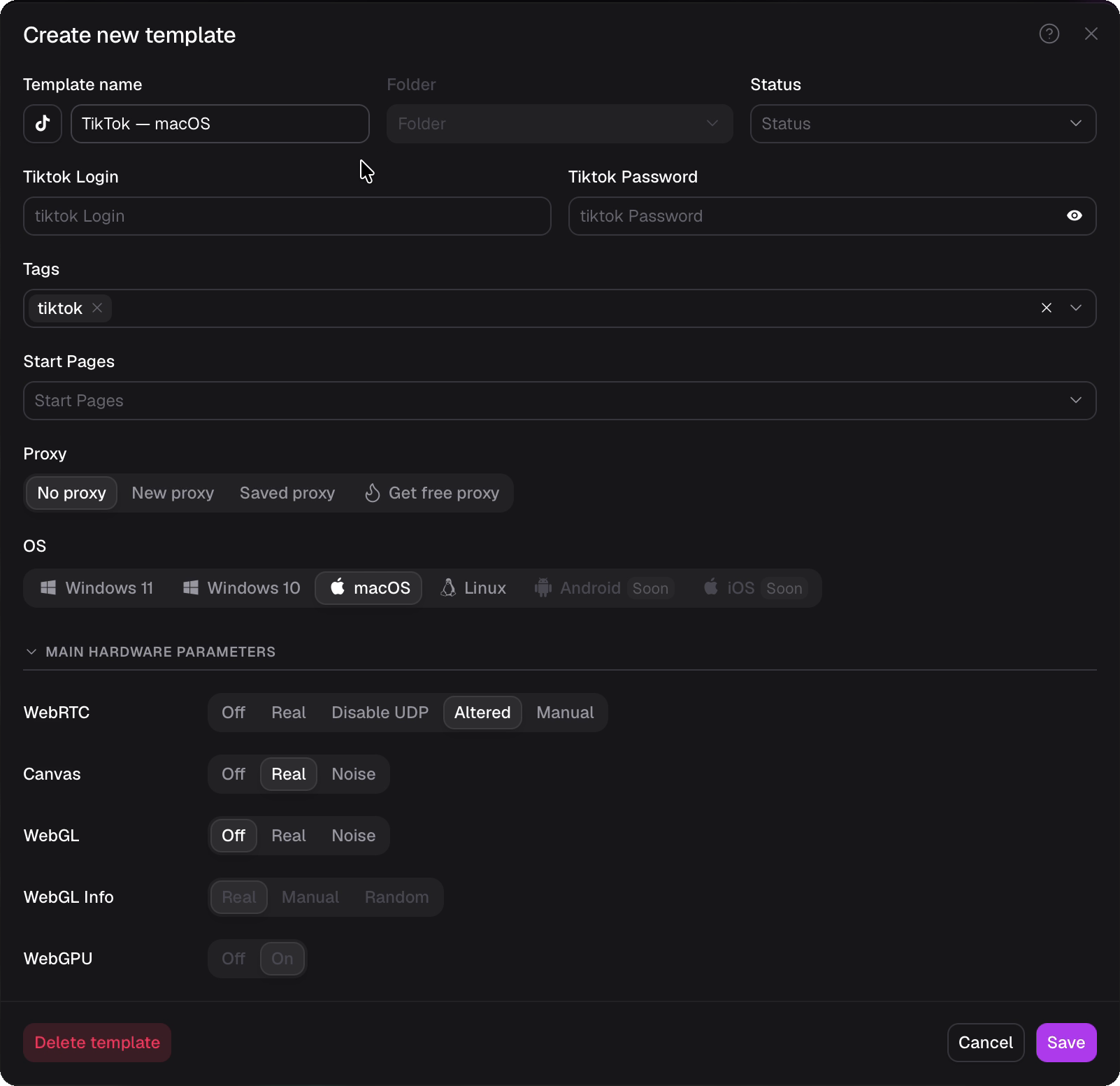The height and width of the screenshot is (1086, 1120).
Task: Choose Windows 11 as OS
Action: pyautogui.click(x=97, y=588)
